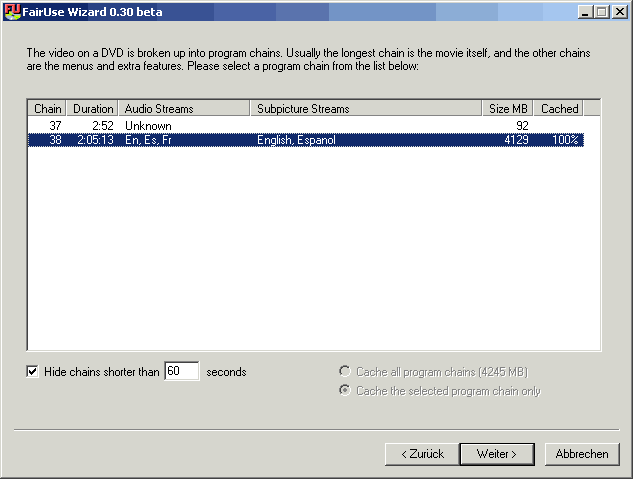Image resolution: width=633 pixels, height=479 pixels.
Task: Continue with the Weiter button
Action: (x=497, y=454)
